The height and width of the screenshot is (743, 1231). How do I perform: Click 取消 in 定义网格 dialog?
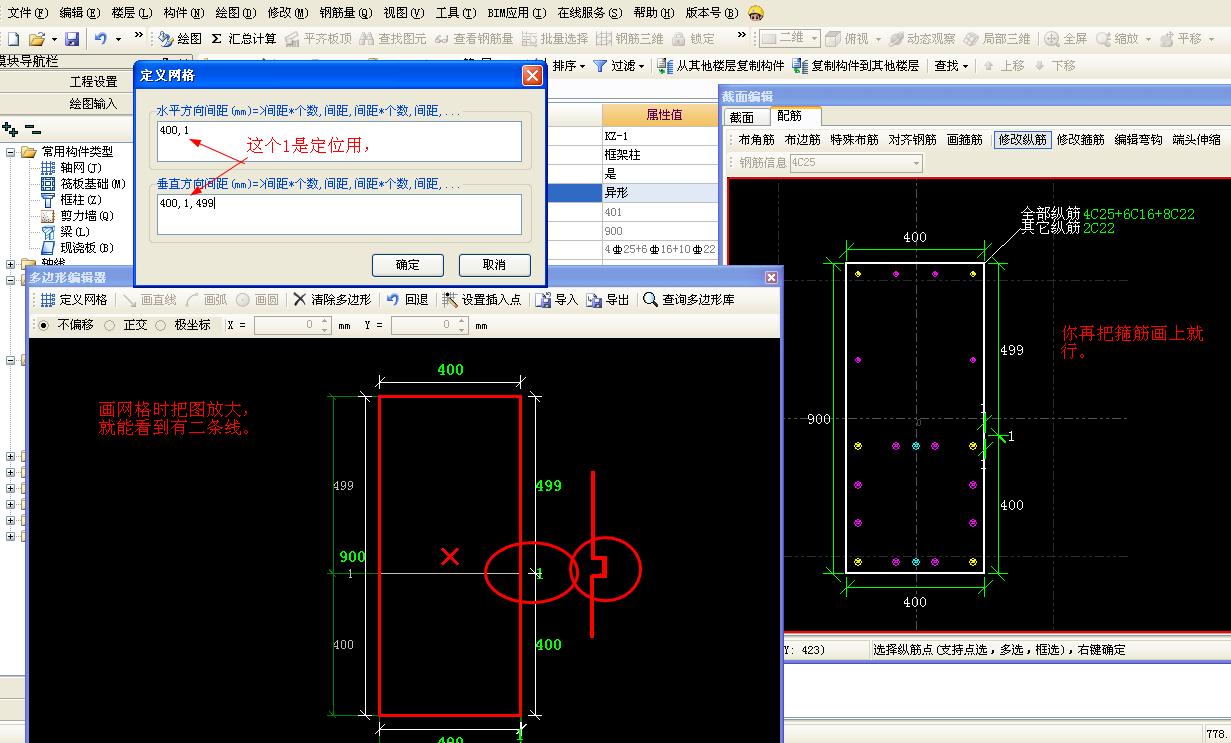click(494, 265)
